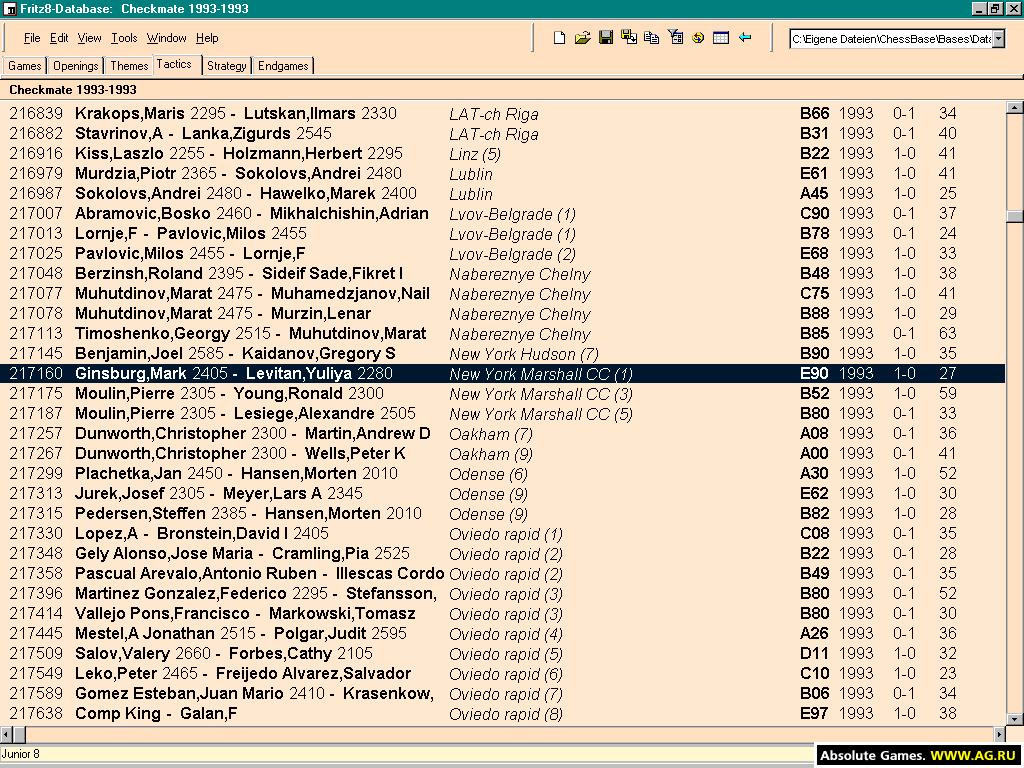Select game 217113 Timoshenko,Georgy vs Muhutdinov,Marat
This screenshot has height=768, width=1024.
503,334
